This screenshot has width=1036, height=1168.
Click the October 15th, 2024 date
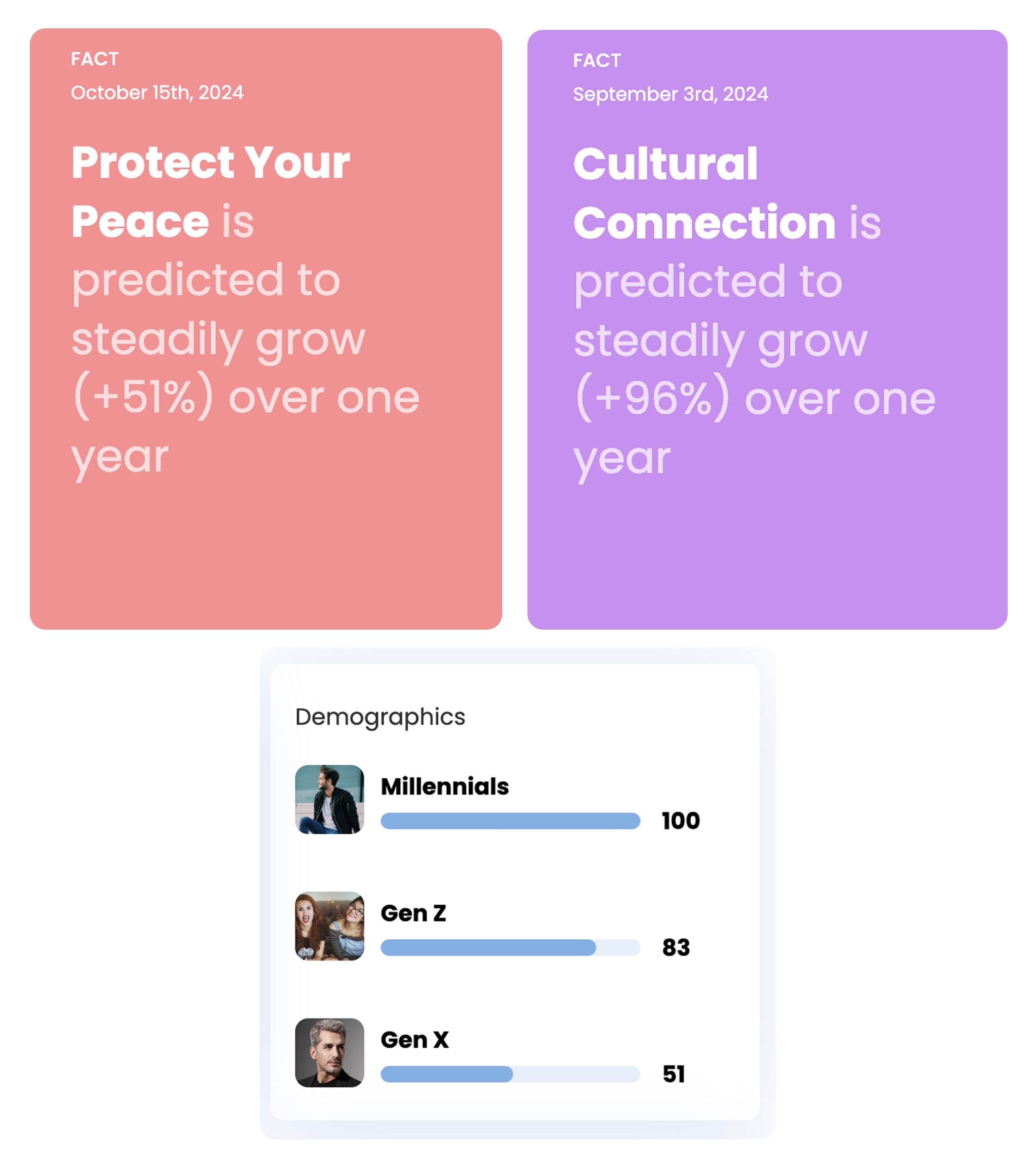(x=157, y=92)
